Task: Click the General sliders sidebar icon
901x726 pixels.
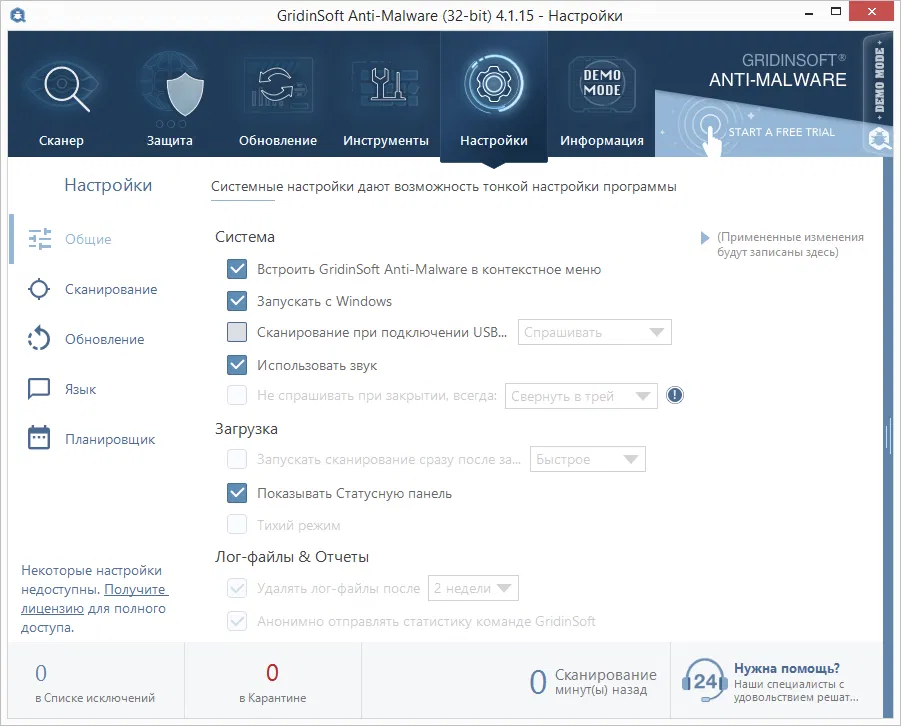Action: (40, 239)
